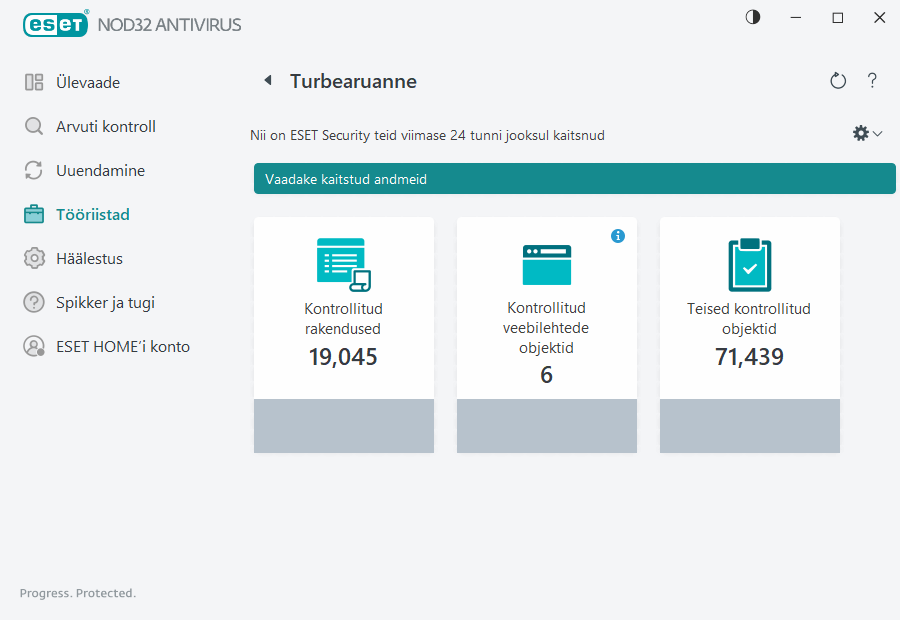Open help via the question mark icon
Viewport: 900px width, 620px height.
click(872, 81)
